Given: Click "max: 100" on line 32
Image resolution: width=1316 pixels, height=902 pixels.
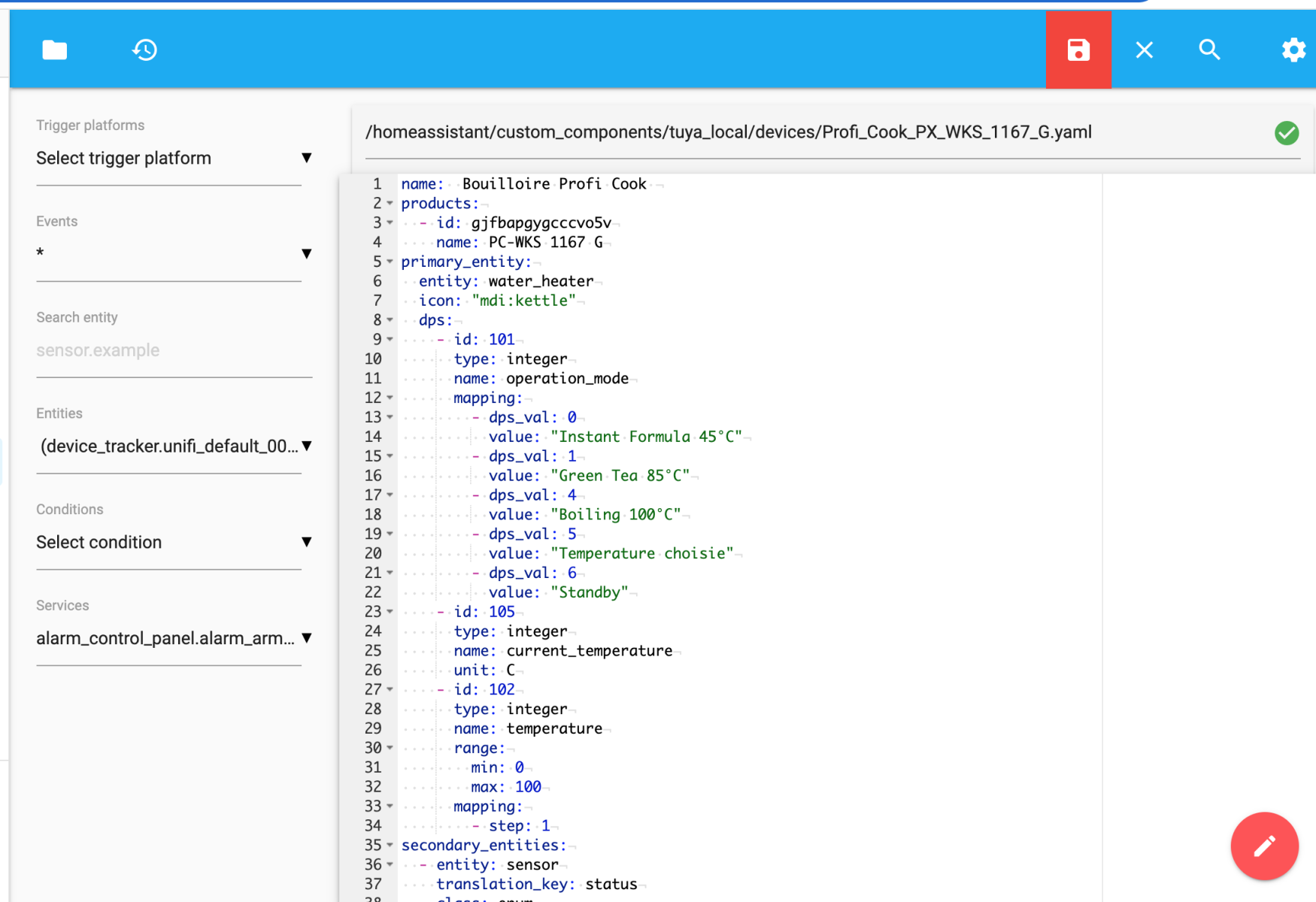Looking at the screenshot, I should (506, 787).
